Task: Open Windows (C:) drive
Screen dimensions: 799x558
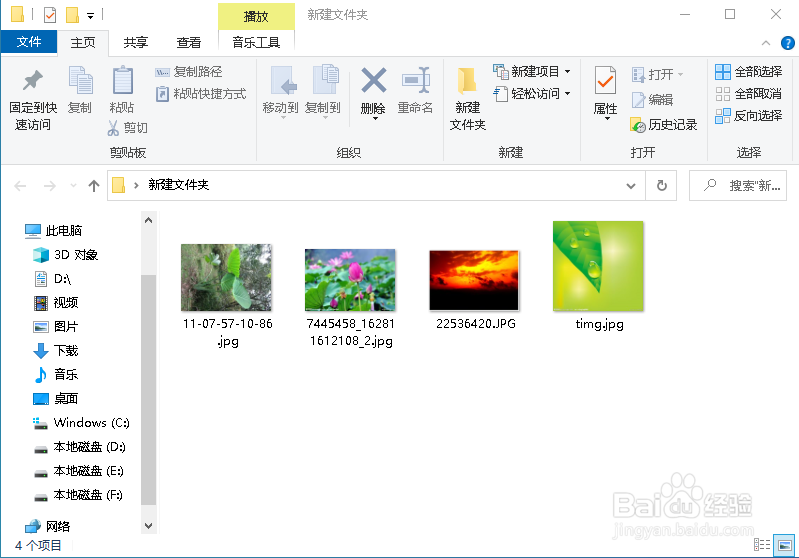Action: coord(81,423)
